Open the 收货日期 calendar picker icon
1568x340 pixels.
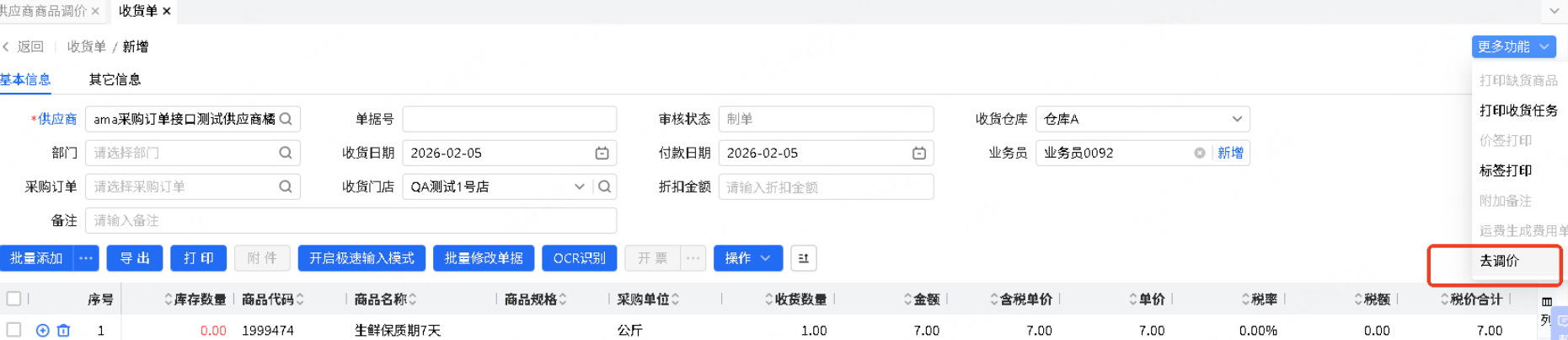(x=602, y=153)
